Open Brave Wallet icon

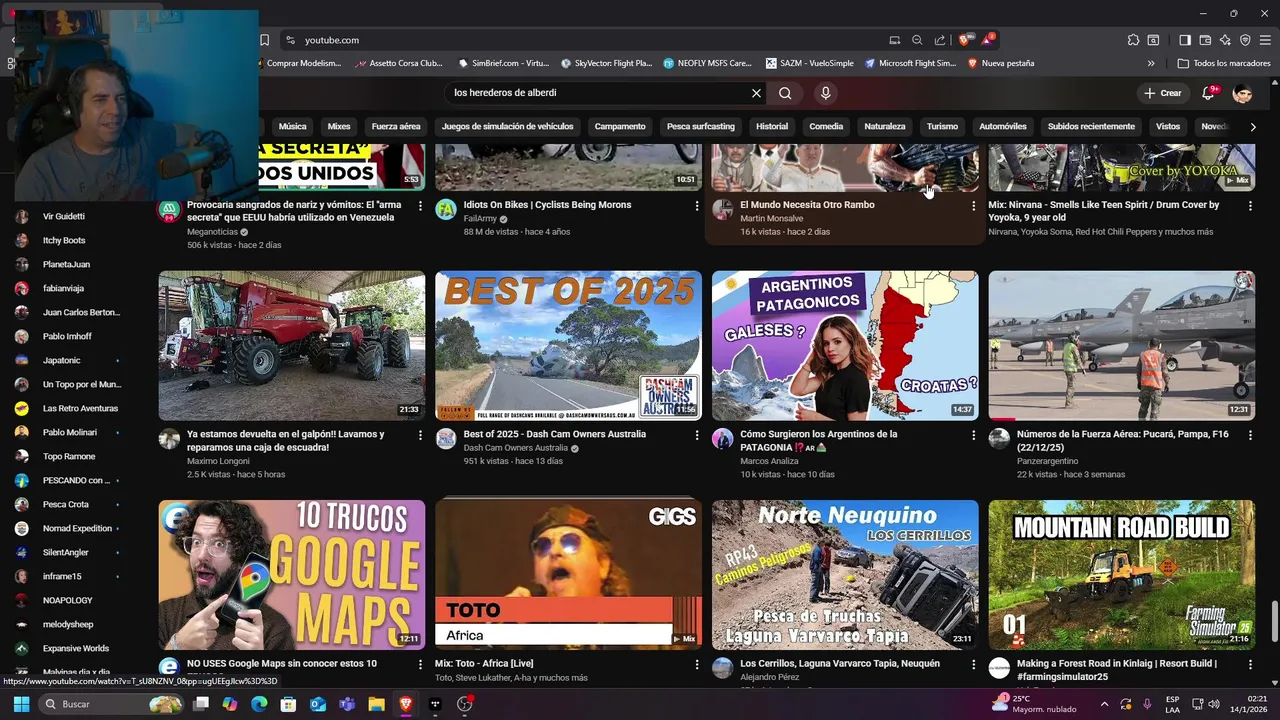pos(1205,40)
